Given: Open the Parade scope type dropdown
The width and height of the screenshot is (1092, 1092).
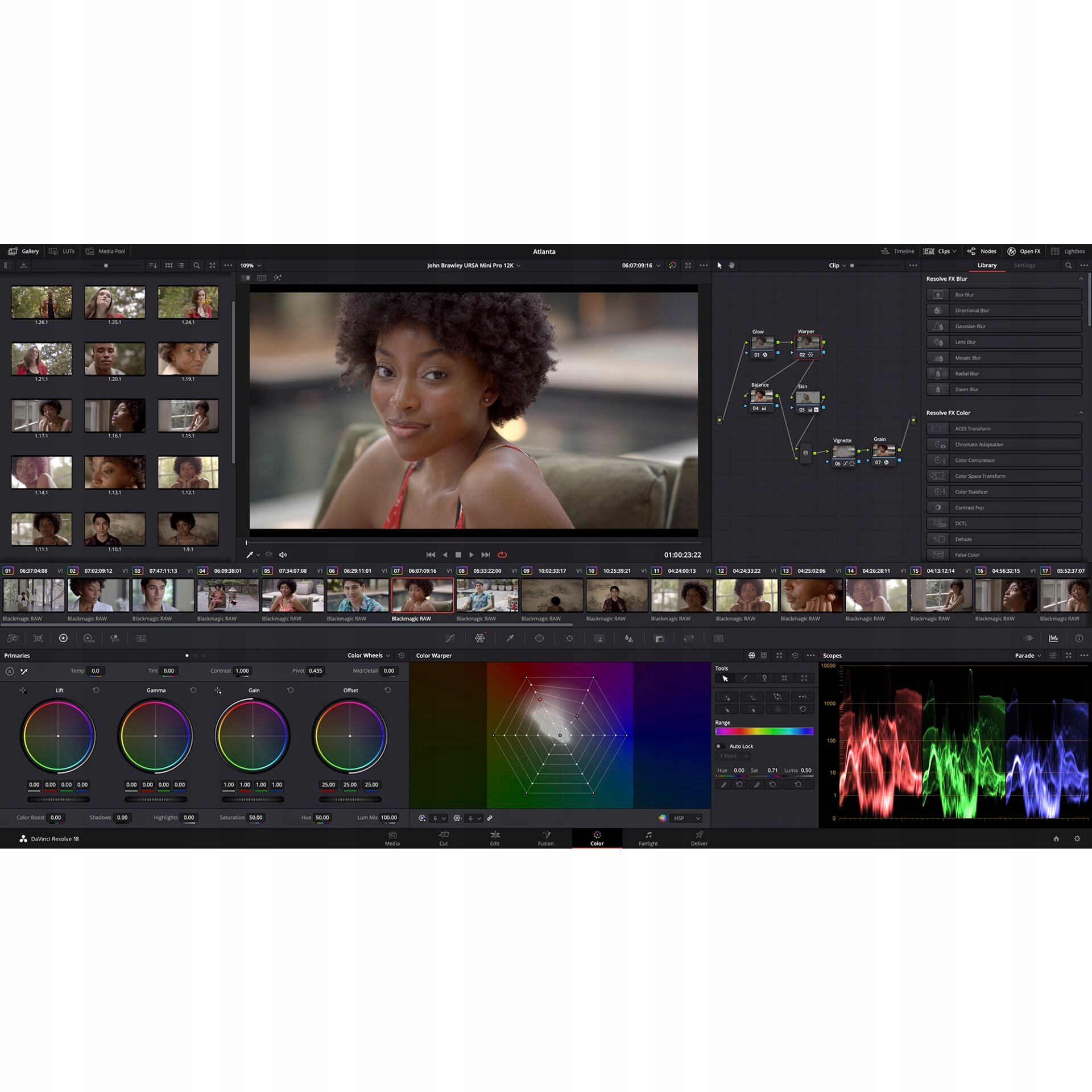Looking at the screenshot, I should tap(1028, 655).
